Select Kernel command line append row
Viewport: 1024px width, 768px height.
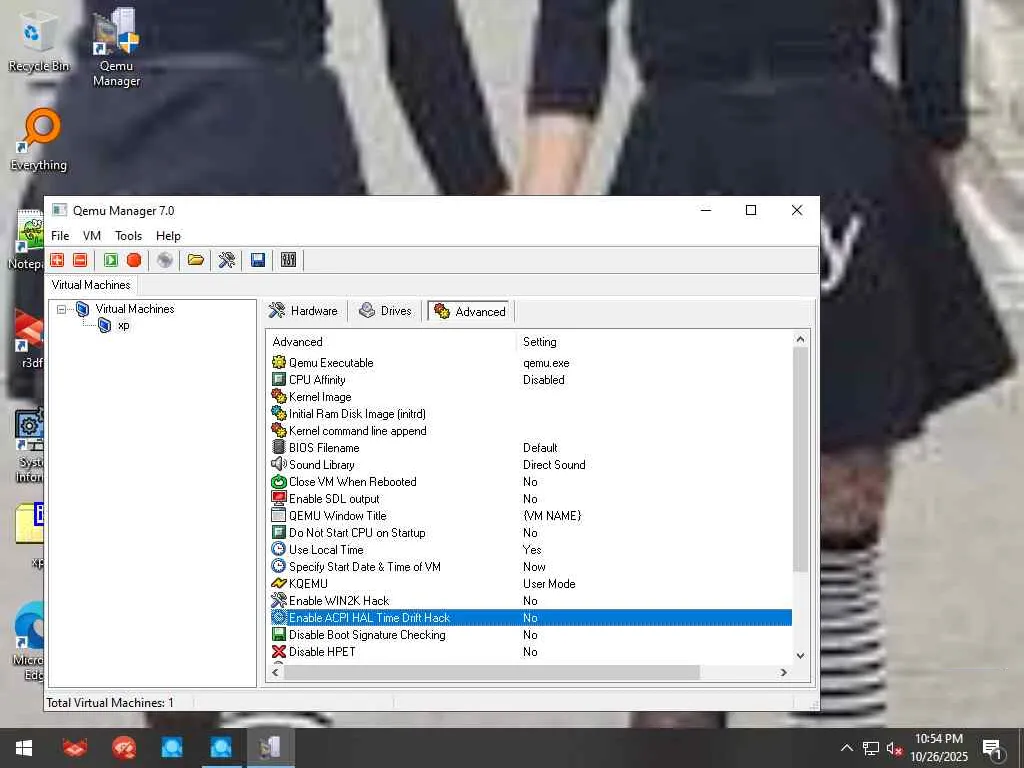point(531,430)
